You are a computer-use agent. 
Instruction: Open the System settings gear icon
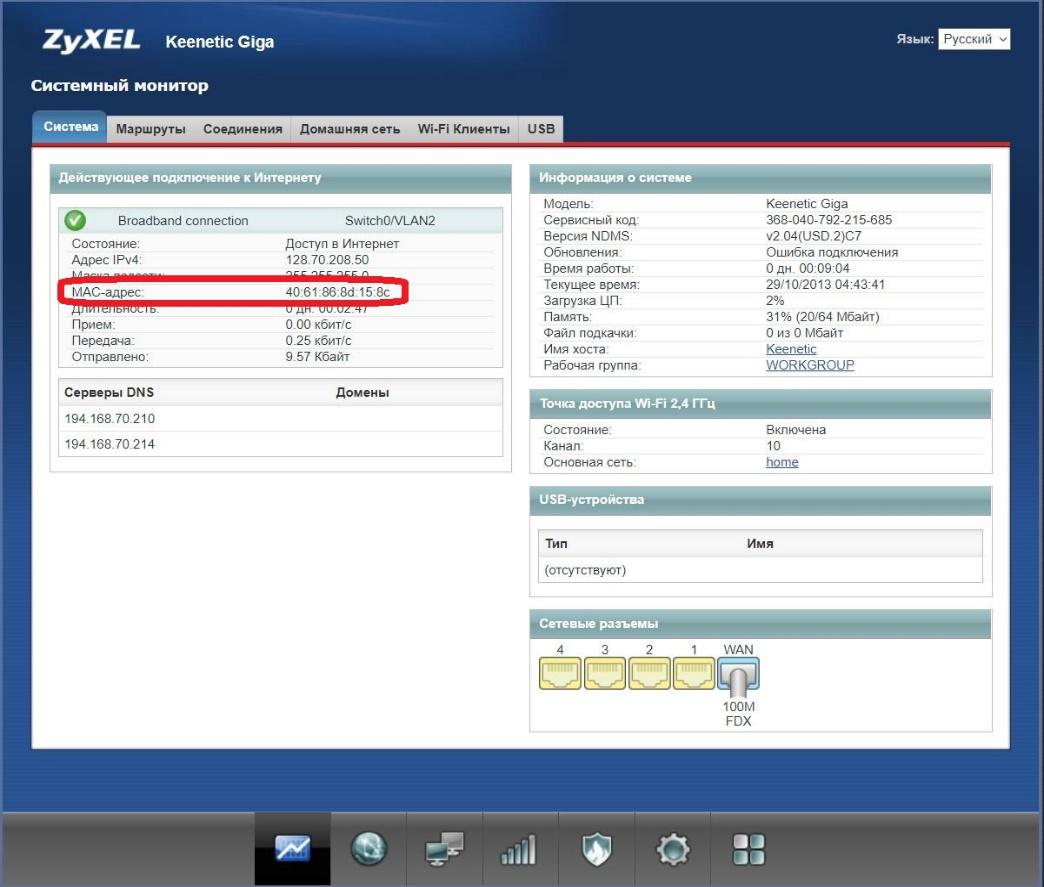pos(672,849)
